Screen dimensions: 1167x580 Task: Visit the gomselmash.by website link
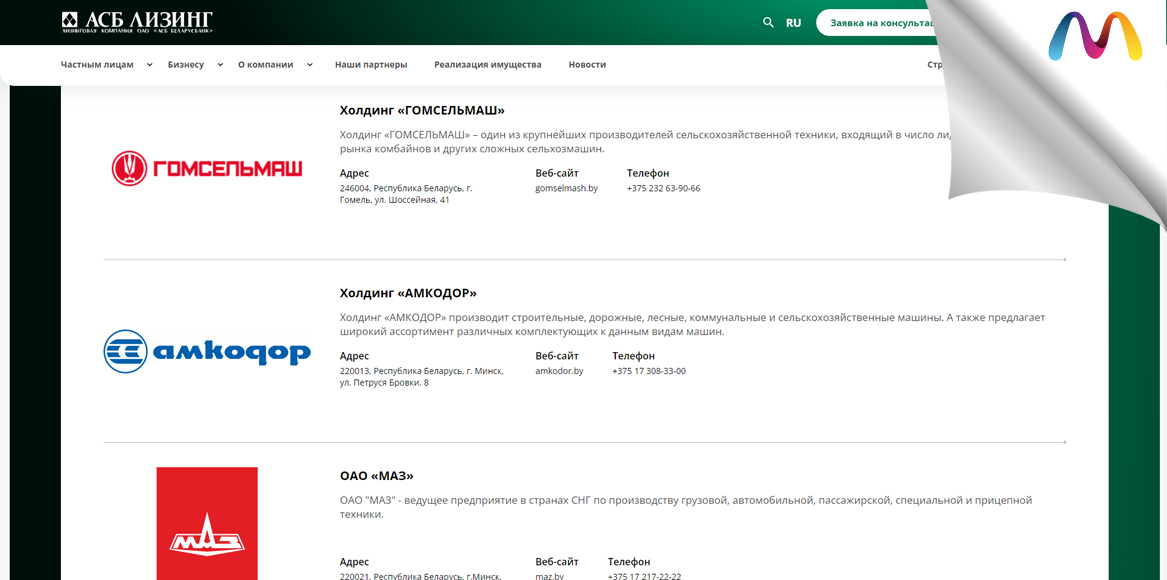(x=566, y=188)
